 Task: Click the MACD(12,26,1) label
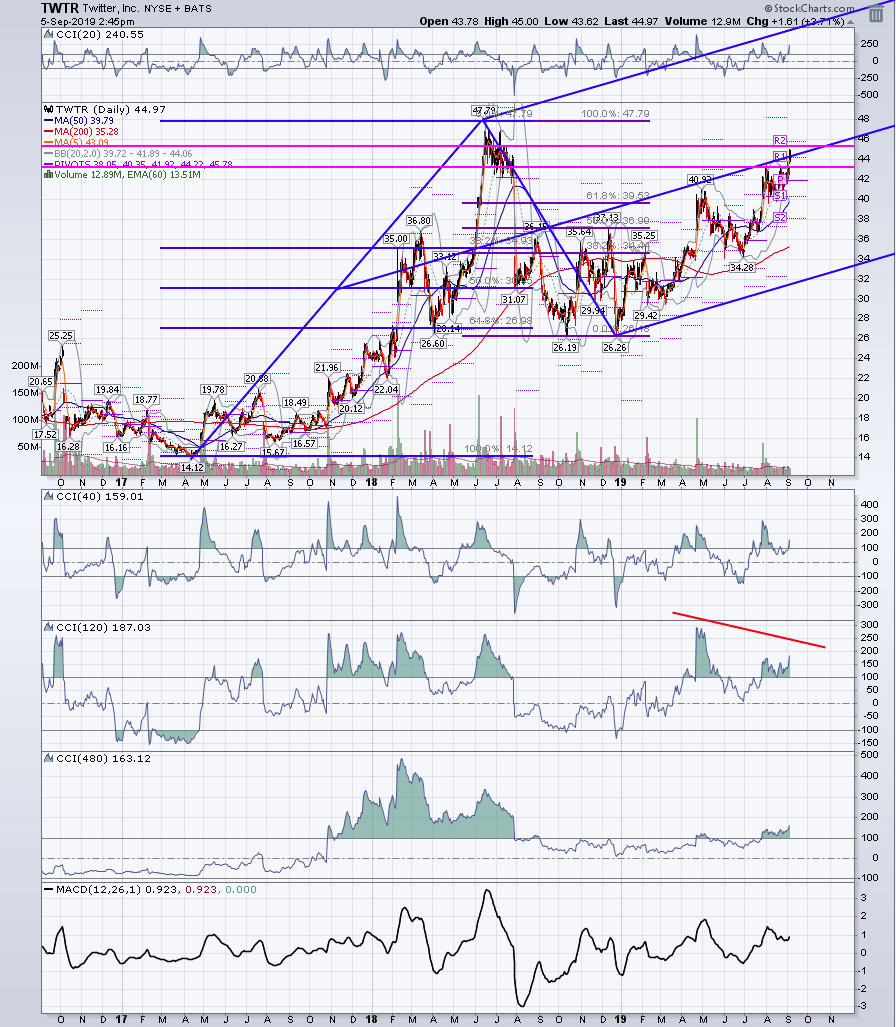click(x=100, y=889)
